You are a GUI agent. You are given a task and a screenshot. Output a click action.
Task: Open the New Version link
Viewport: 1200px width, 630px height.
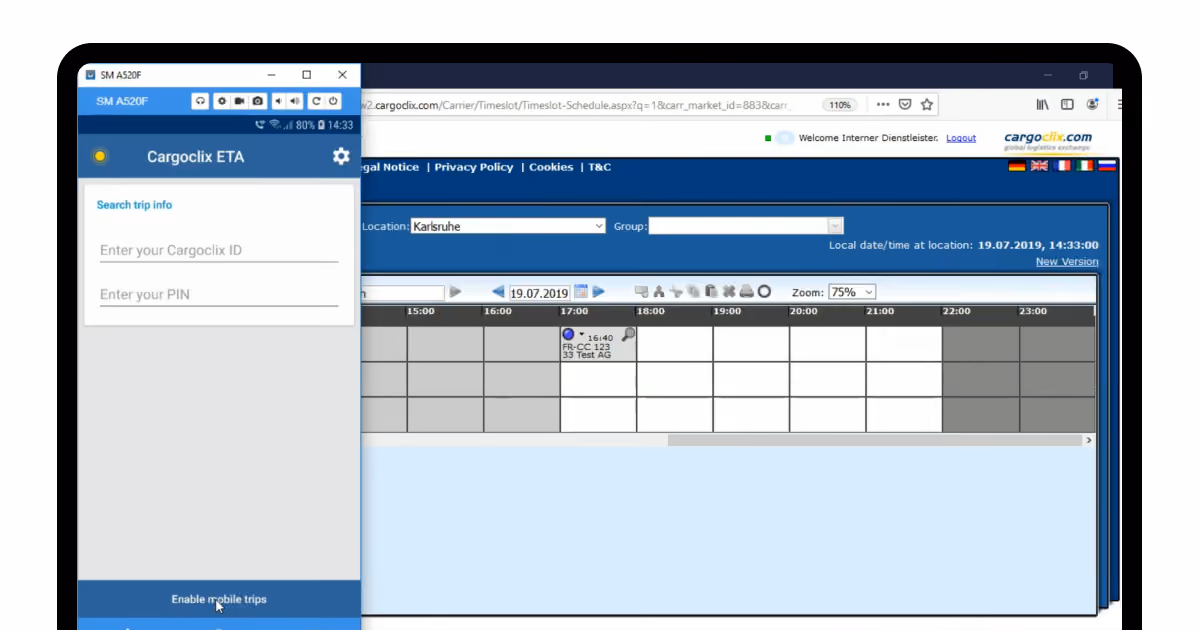click(1067, 262)
